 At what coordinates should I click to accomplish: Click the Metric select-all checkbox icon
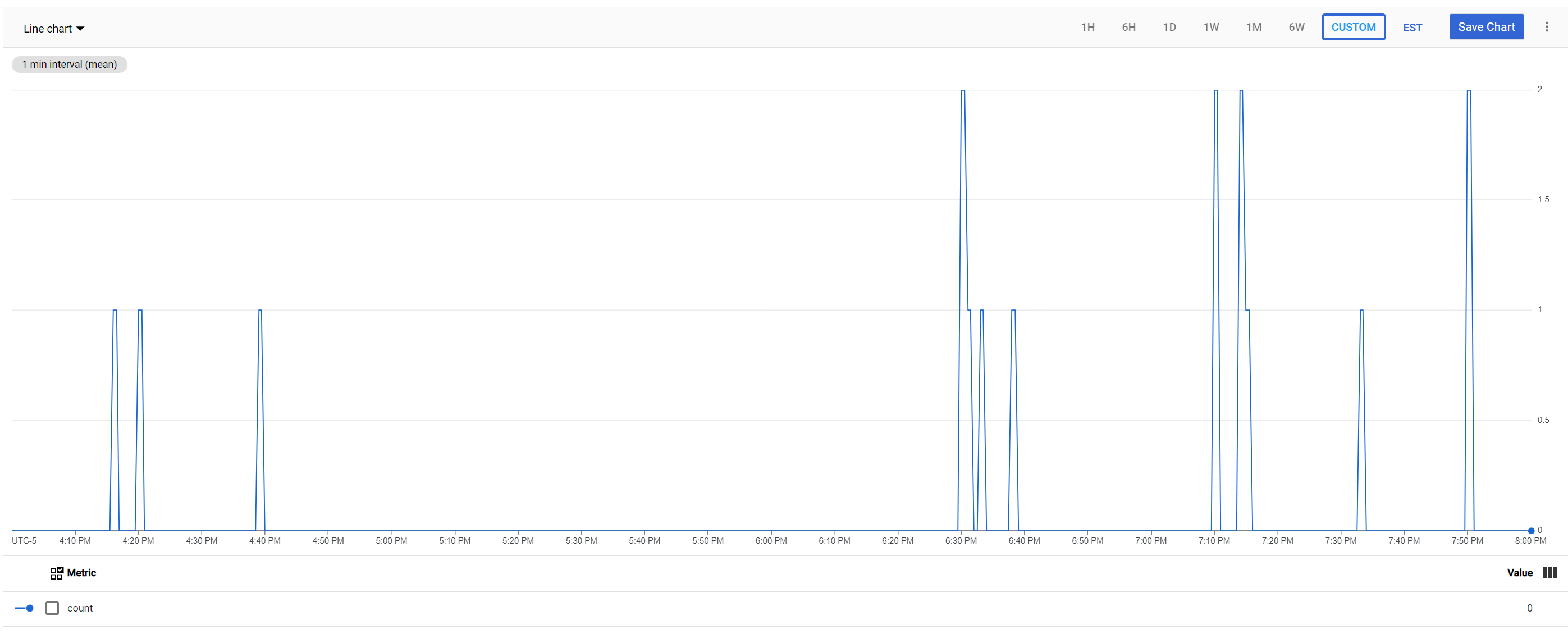pyautogui.click(x=57, y=573)
